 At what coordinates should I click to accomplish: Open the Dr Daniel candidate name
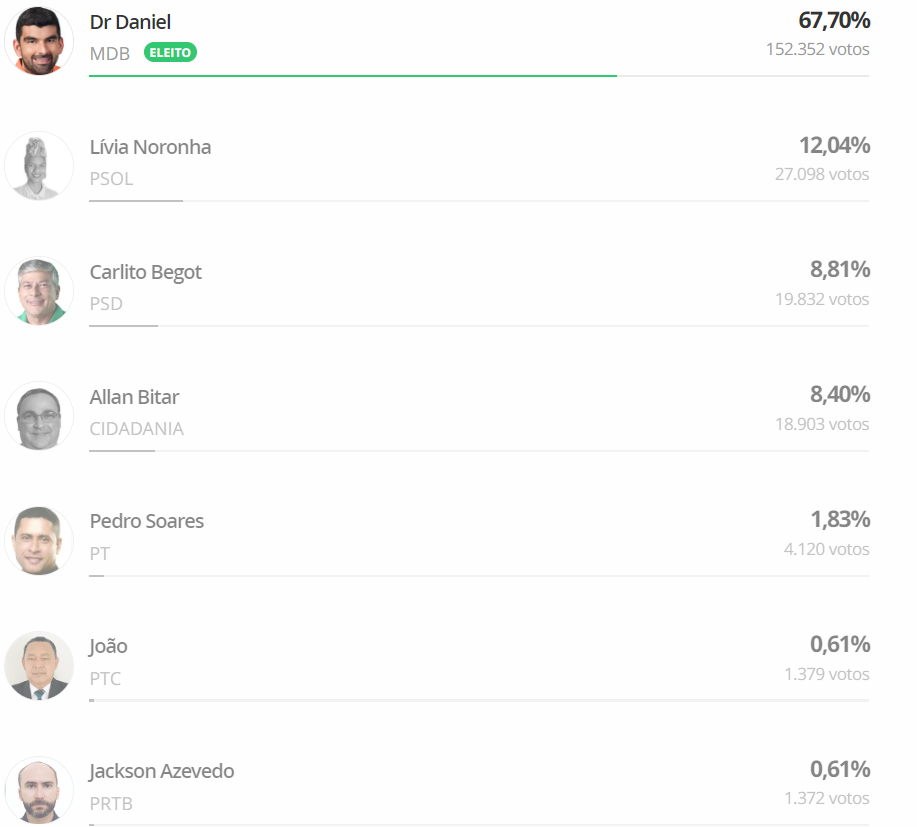click(x=130, y=22)
